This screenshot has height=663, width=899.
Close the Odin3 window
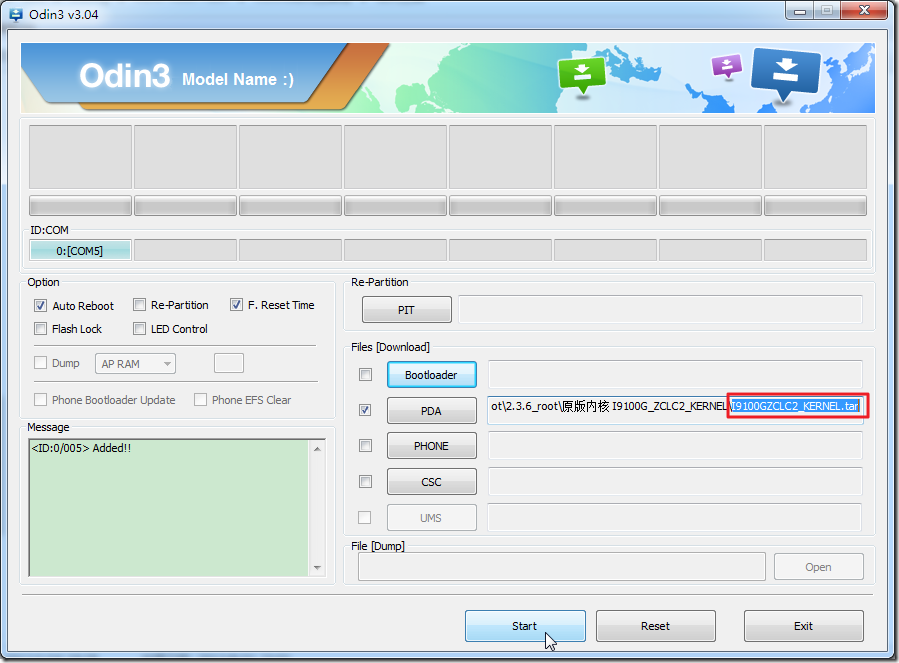[865, 10]
